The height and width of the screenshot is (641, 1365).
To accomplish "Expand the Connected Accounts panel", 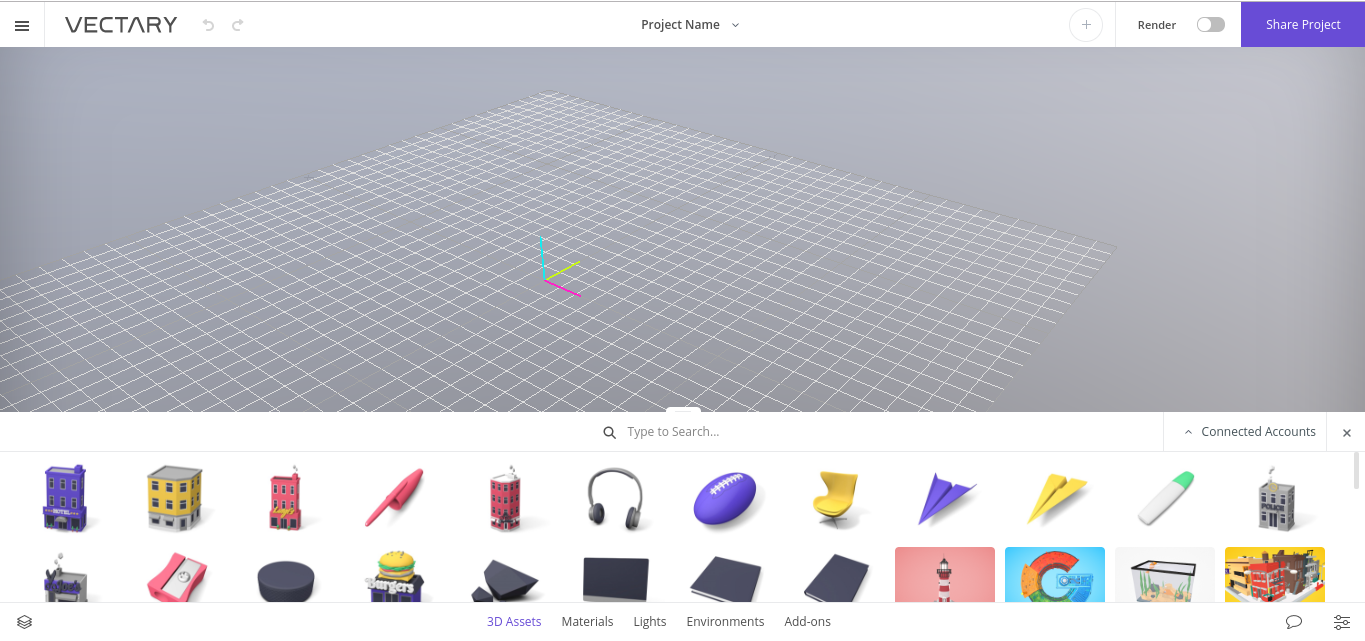I will [1250, 432].
